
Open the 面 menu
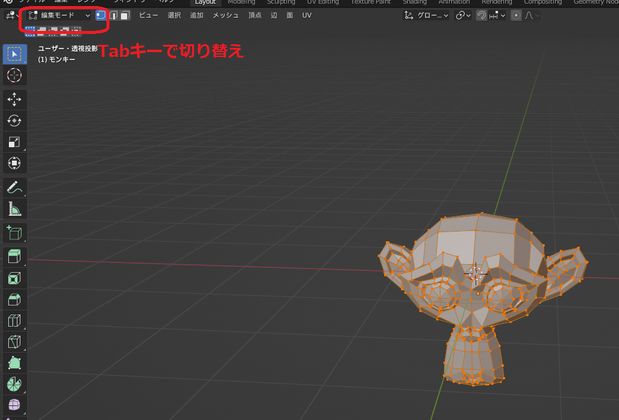(x=289, y=15)
